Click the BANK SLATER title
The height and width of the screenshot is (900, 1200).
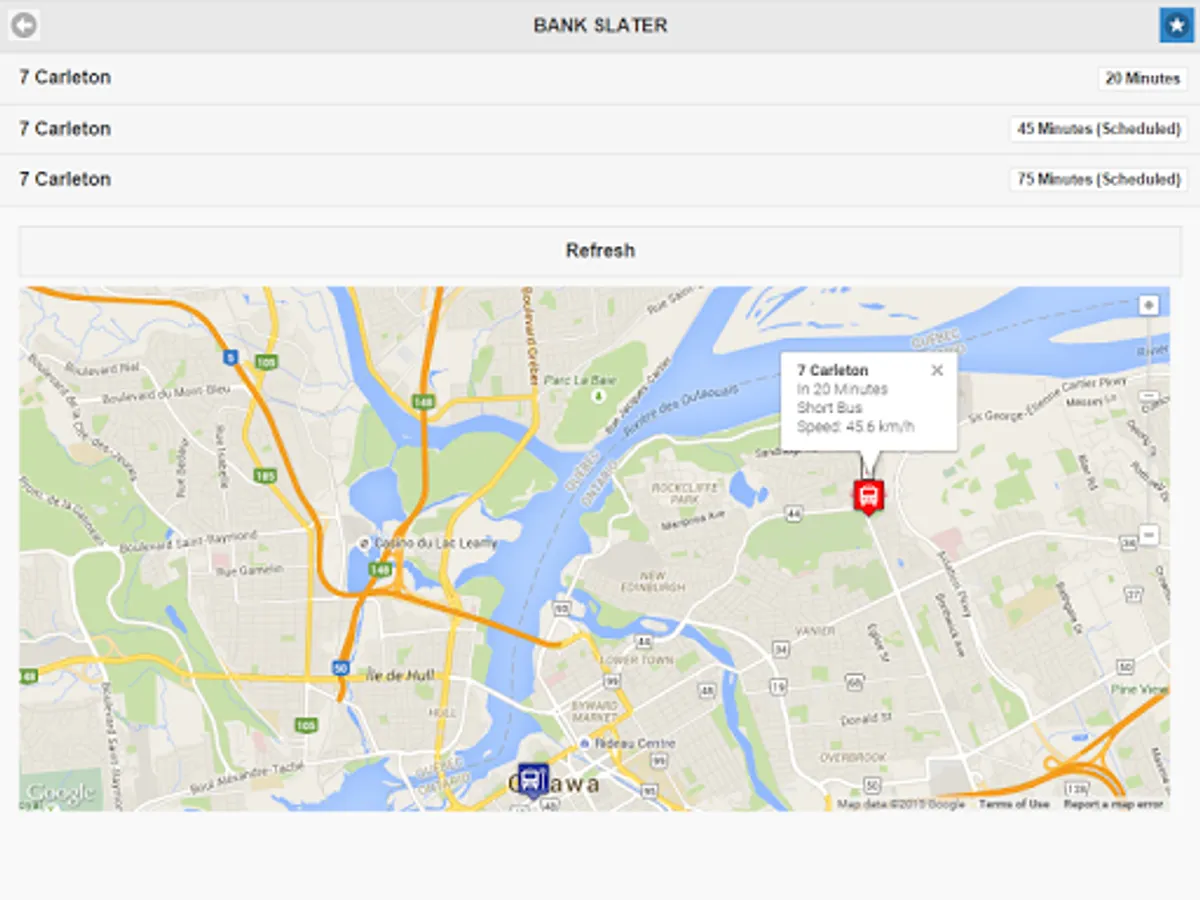600,26
